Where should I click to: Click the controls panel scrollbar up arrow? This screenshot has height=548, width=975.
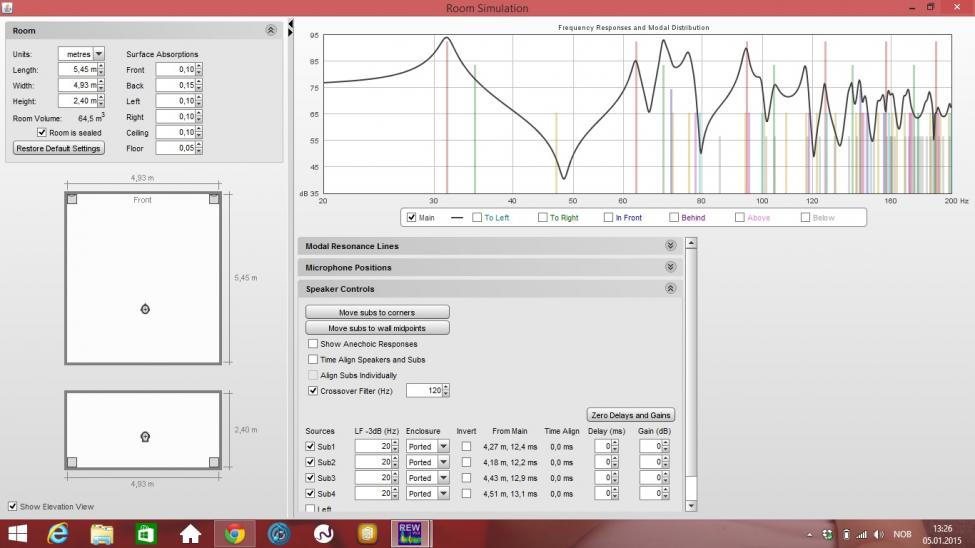point(691,243)
